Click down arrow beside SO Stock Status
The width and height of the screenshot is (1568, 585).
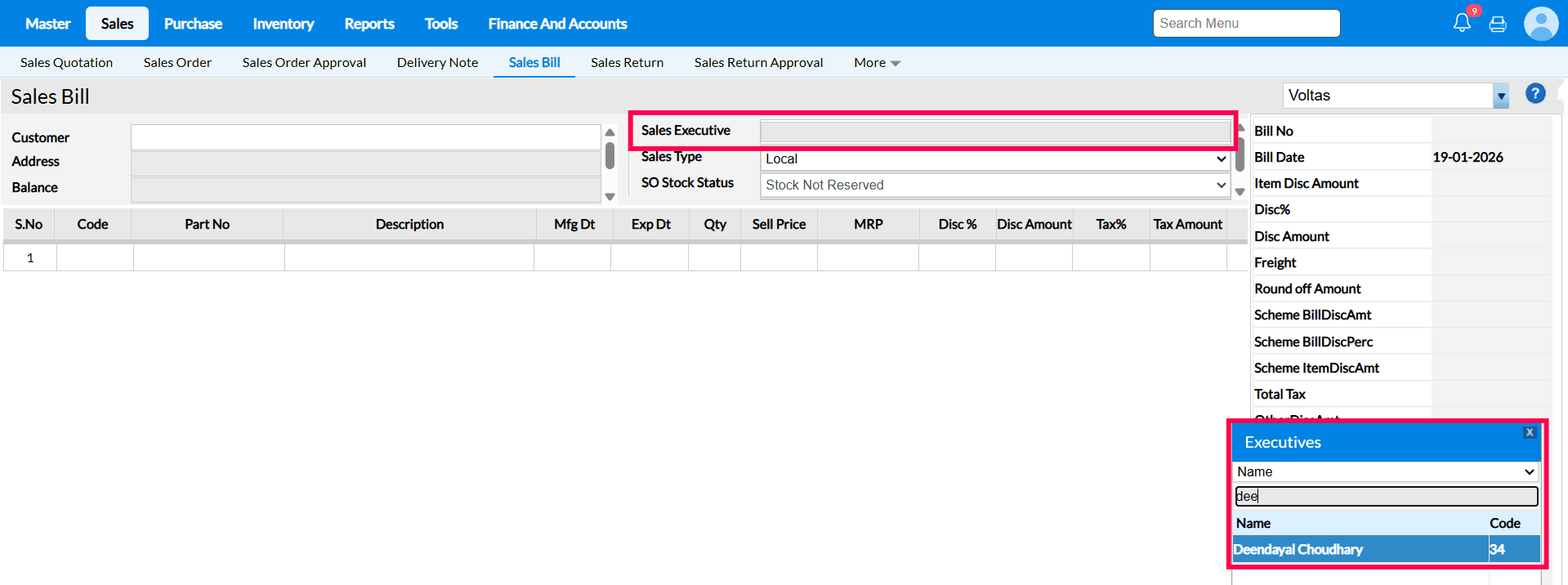click(1240, 192)
